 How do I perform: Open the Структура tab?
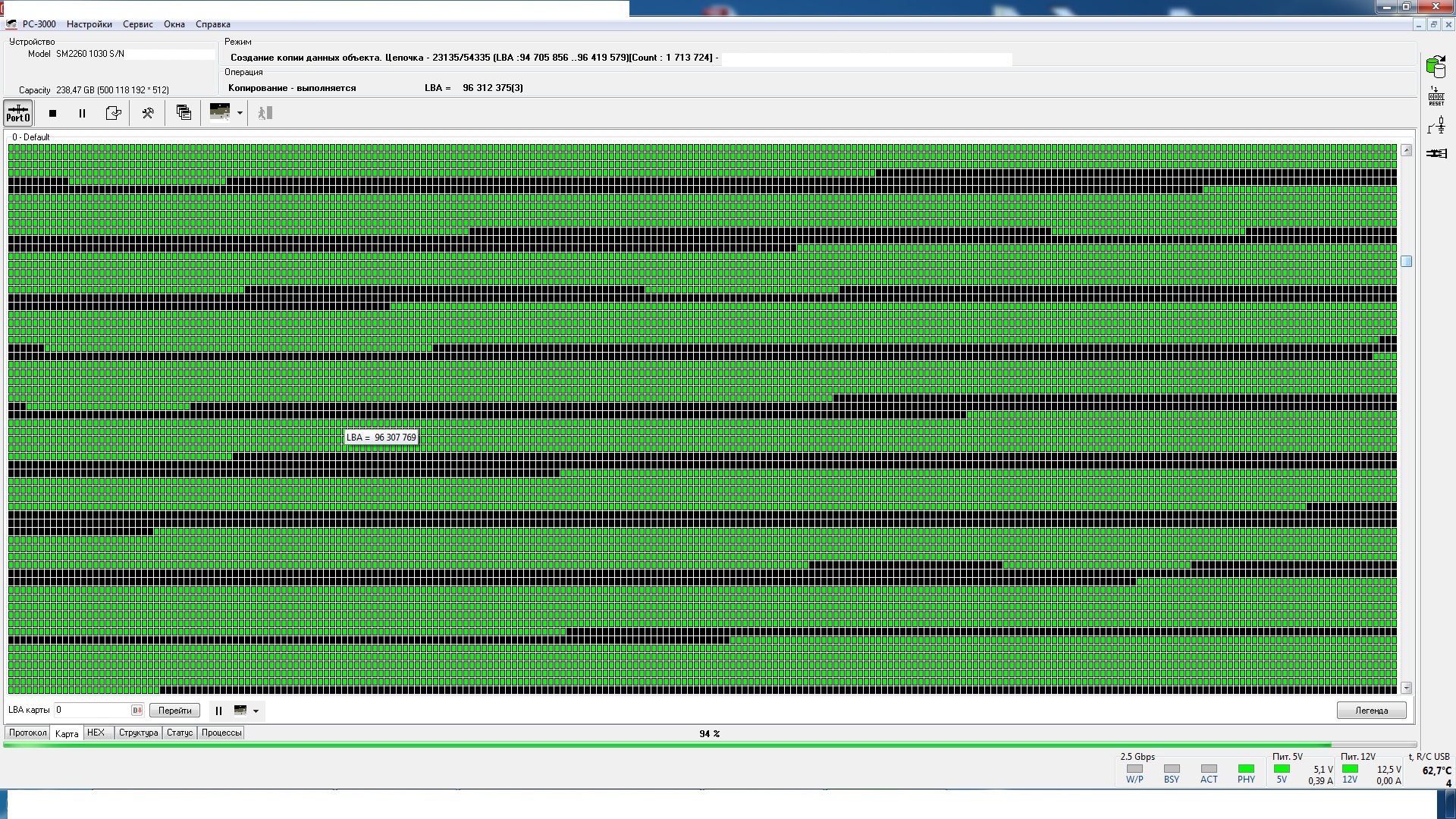(x=138, y=733)
